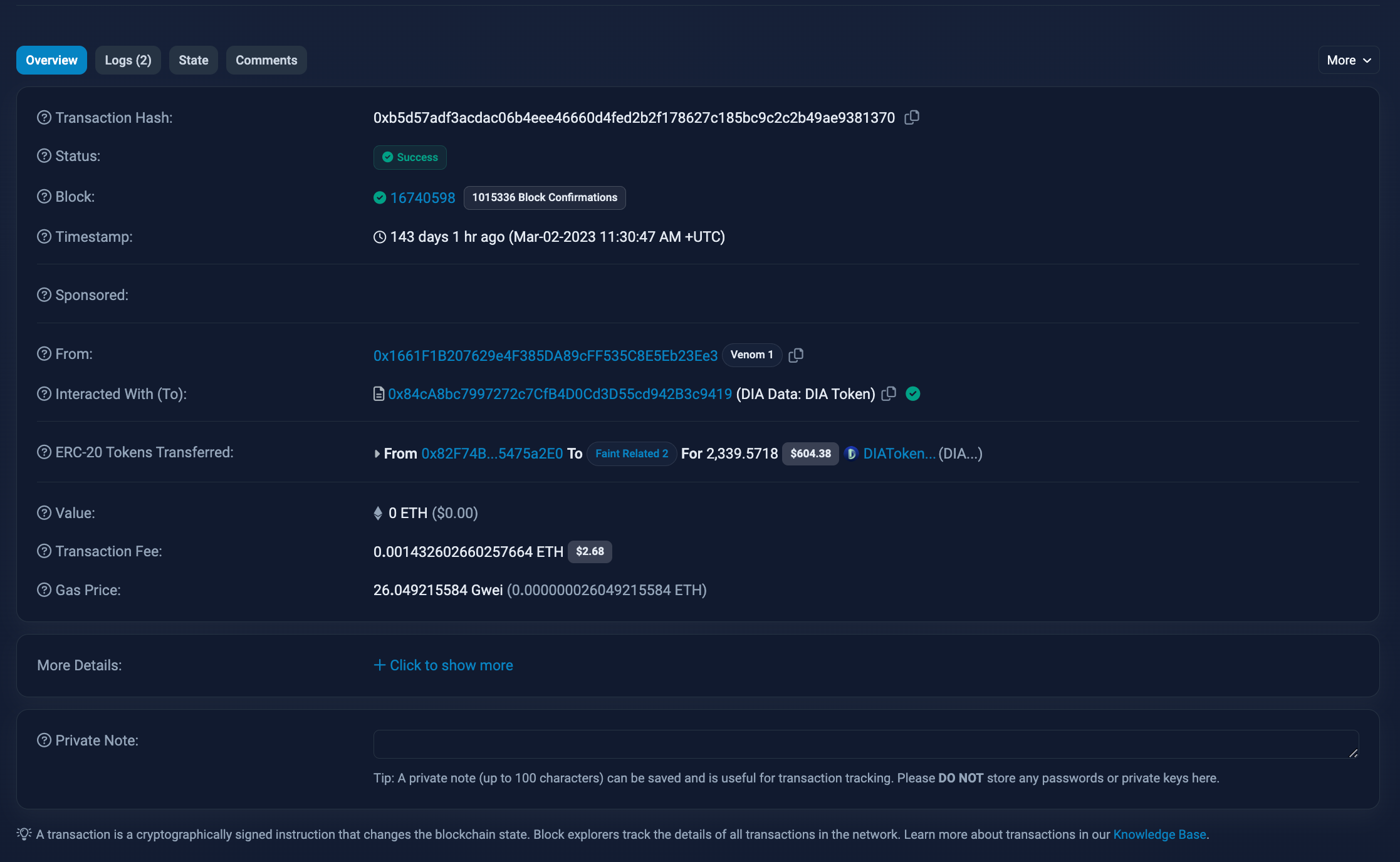Viewport: 1400px width, 862px height.
Task: Click the contract document icon before 0x84cA8 address
Action: (x=379, y=394)
